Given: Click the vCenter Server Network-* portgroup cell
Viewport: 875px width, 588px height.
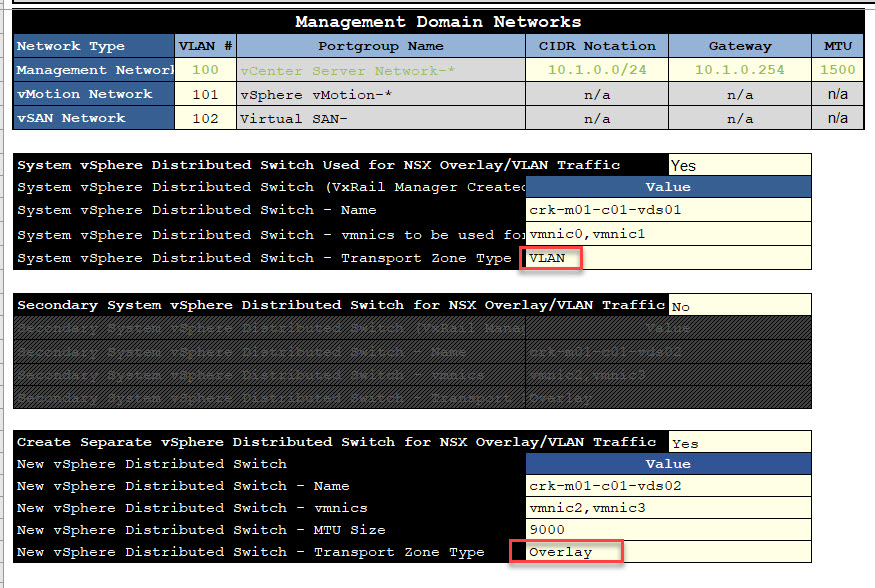Looking at the screenshot, I should click(381, 70).
